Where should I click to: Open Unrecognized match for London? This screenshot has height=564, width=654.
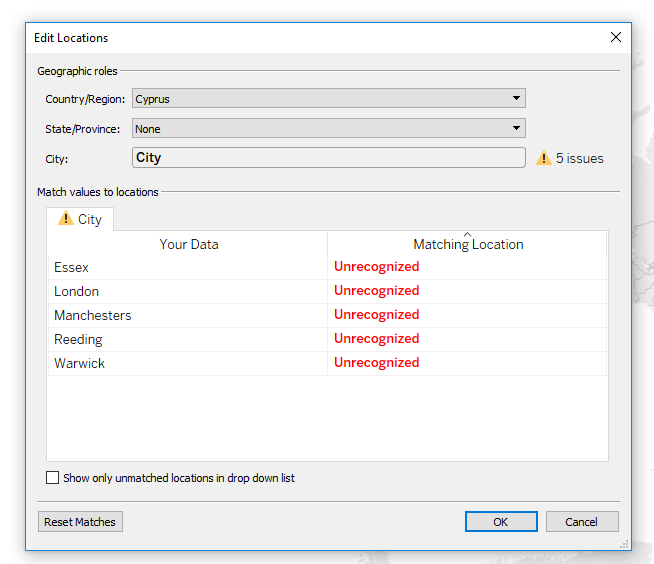376,291
